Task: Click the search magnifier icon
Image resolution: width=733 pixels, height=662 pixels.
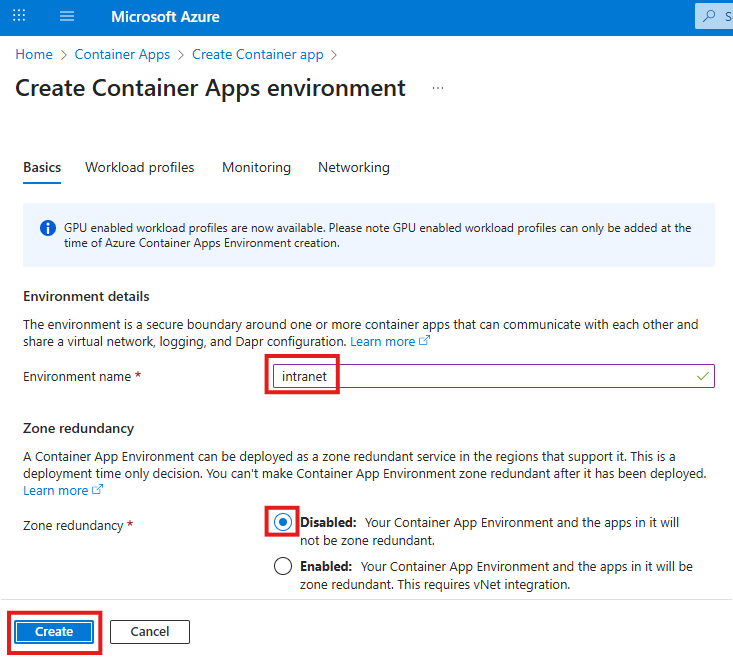Action: (x=710, y=17)
